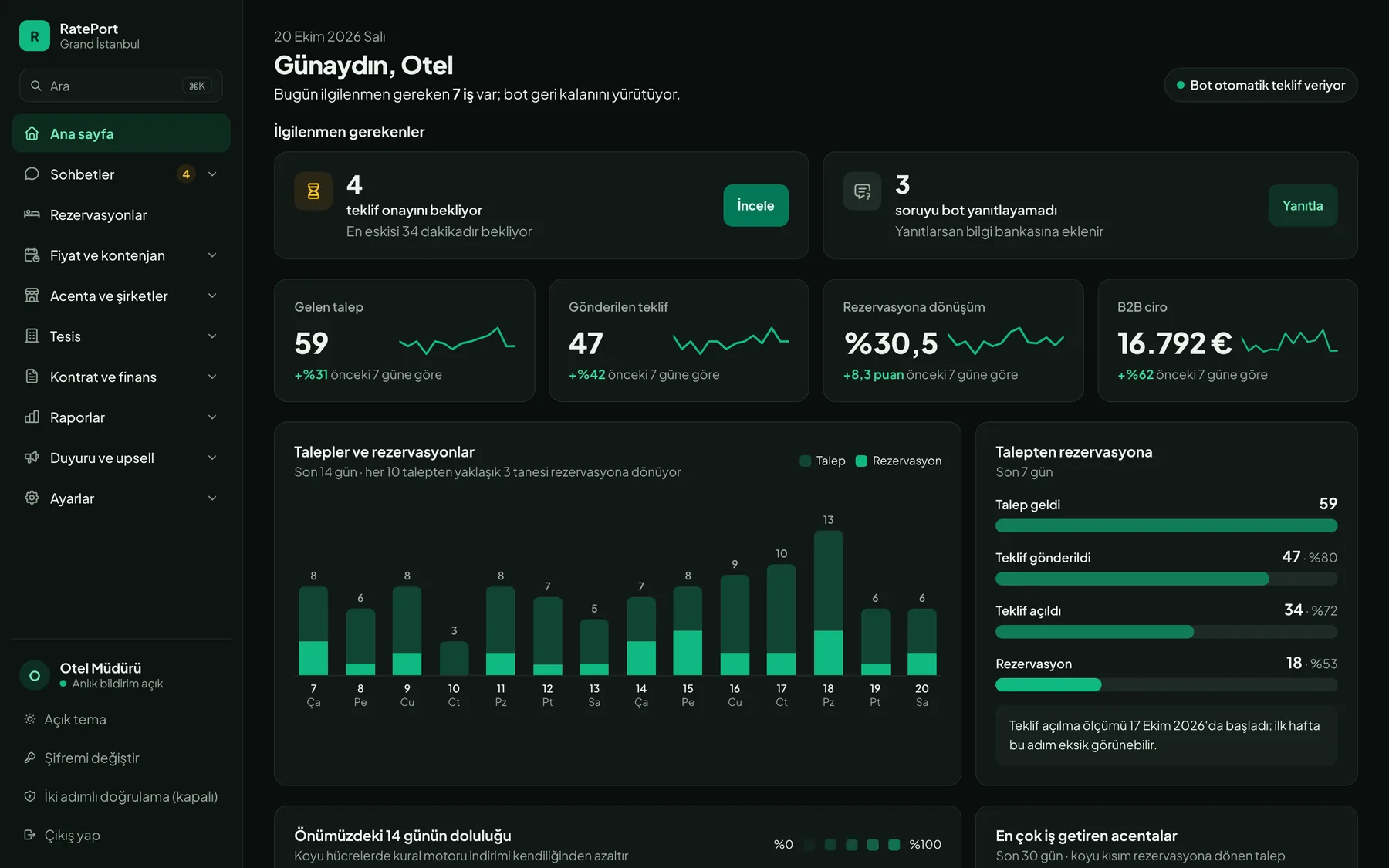The image size is (1389, 868).
Task: Expand the Raporlar chevron
Action: coord(212,417)
